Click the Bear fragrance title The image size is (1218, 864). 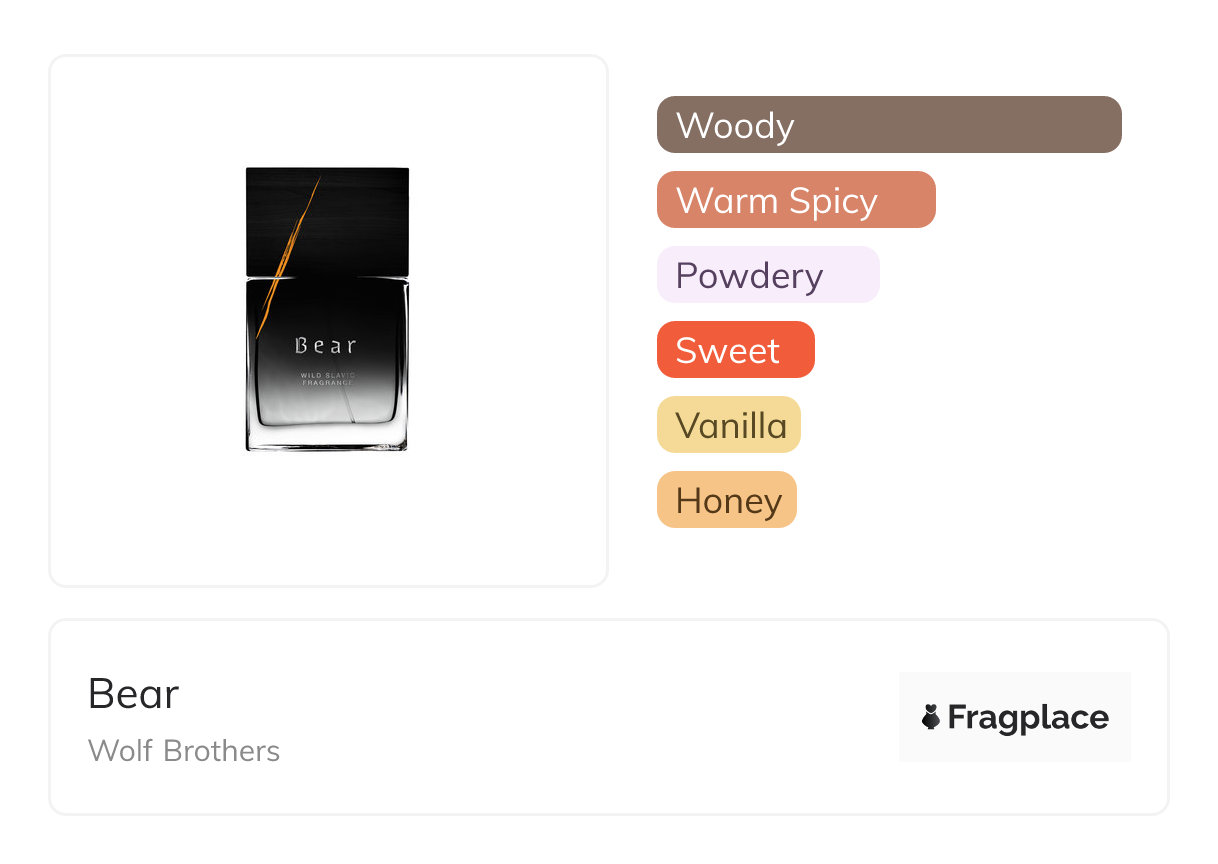tap(133, 693)
